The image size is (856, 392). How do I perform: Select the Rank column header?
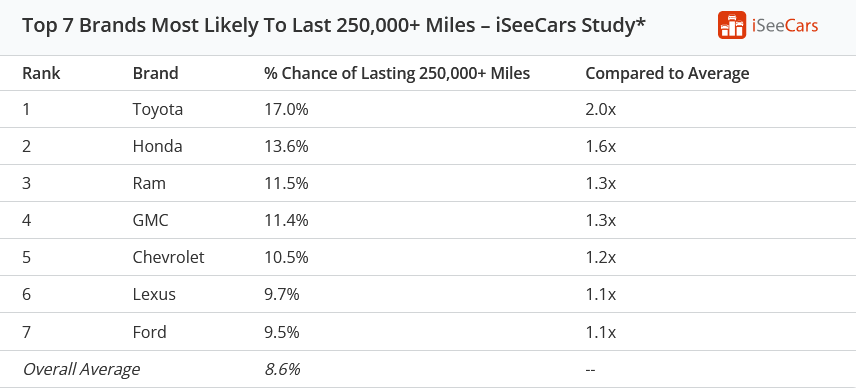[41, 73]
